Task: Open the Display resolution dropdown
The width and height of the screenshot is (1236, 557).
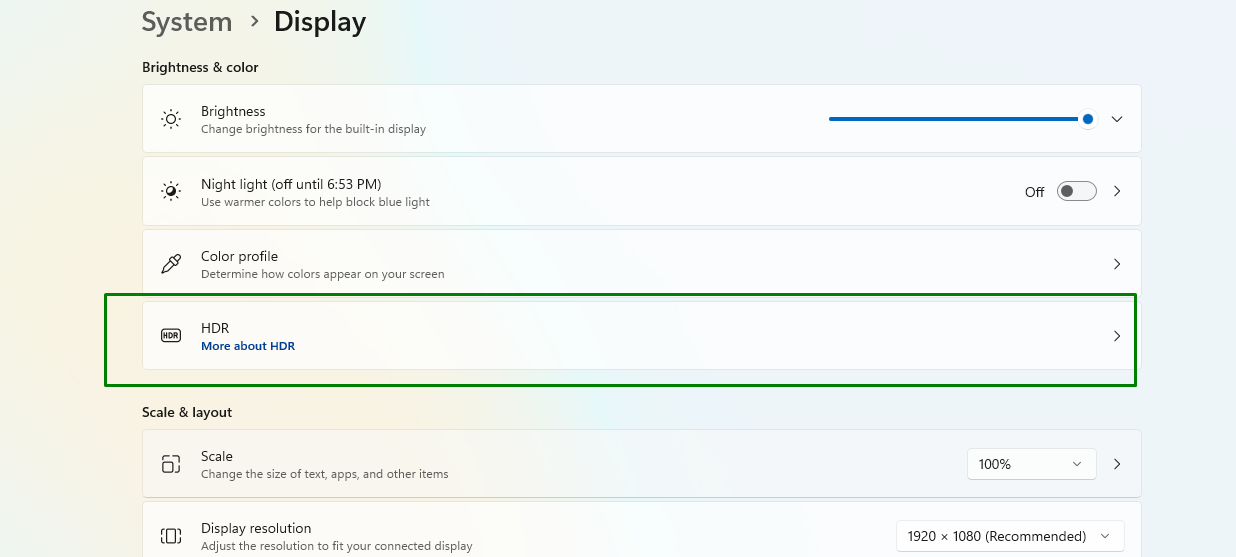Action: (x=1009, y=536)
